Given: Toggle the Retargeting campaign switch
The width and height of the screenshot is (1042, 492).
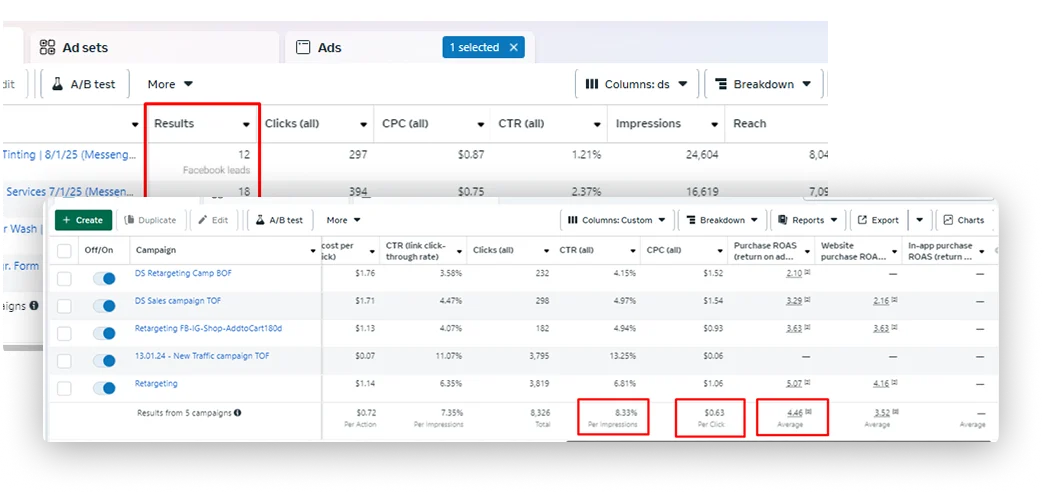Looking at the screenshot, I should [103, 388].
